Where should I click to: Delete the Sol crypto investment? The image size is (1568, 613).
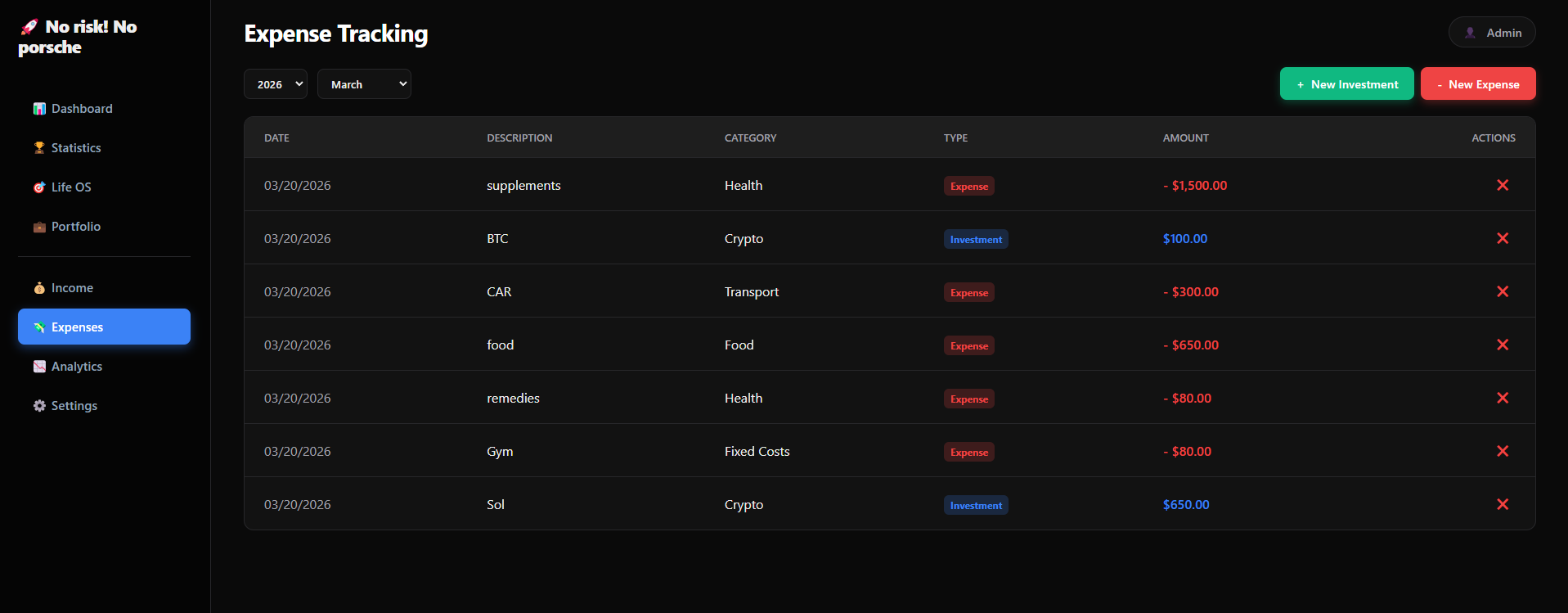pos(1502,504)
